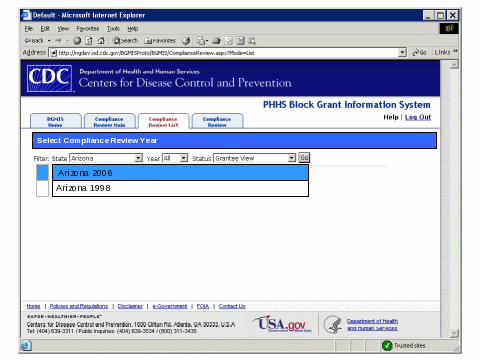Open the Edit menu
480x360 pixels.
[x=45, y=29]
